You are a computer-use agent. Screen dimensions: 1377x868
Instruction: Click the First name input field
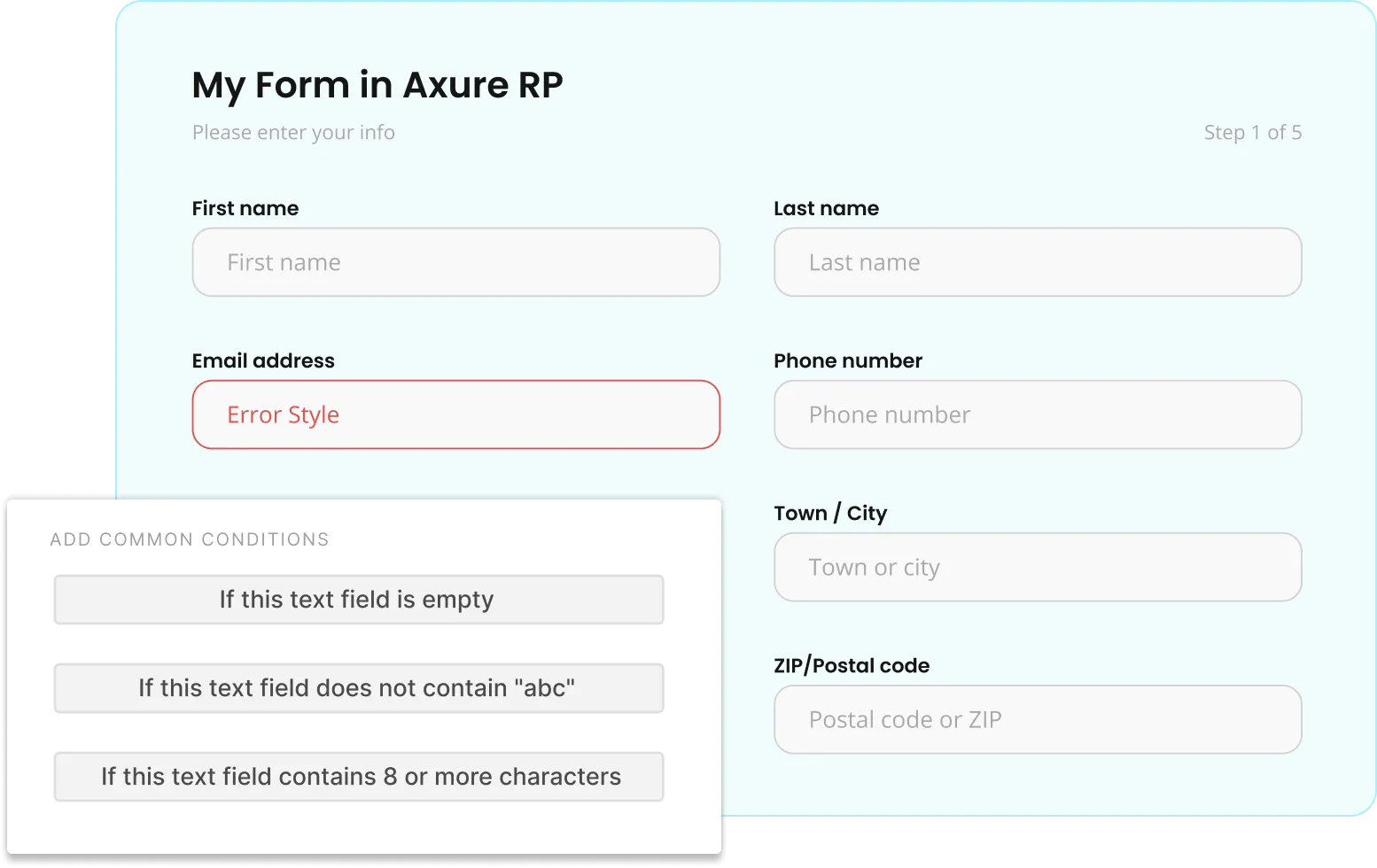click(455, 262)
